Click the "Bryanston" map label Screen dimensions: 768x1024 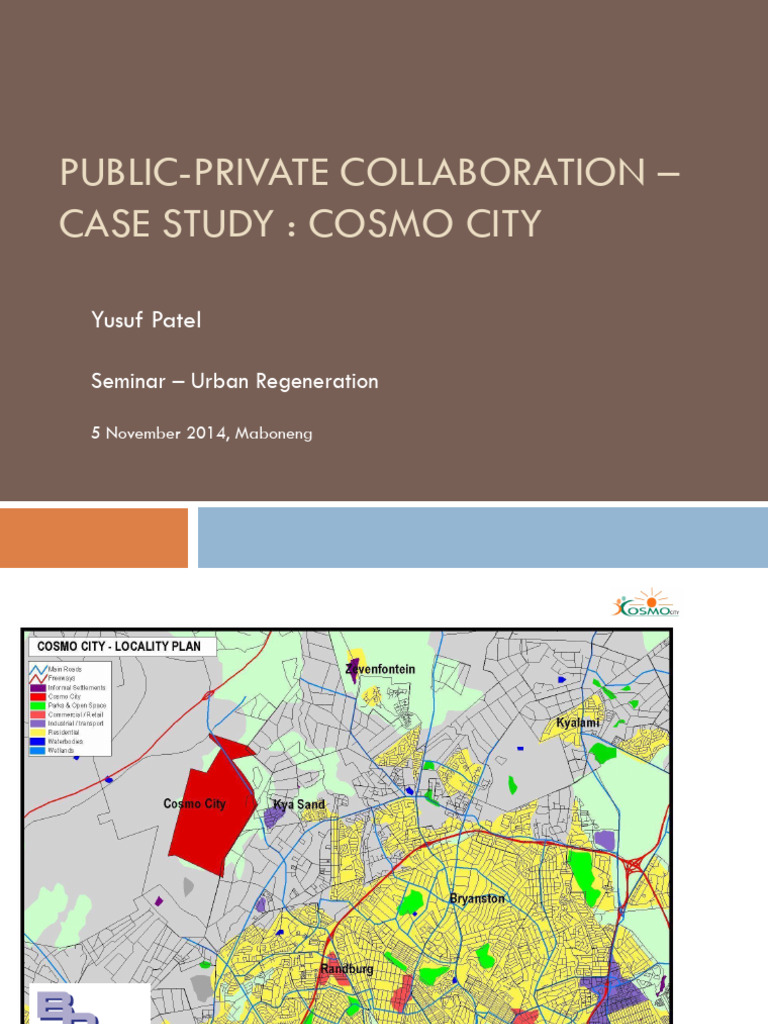pos(477,899)
